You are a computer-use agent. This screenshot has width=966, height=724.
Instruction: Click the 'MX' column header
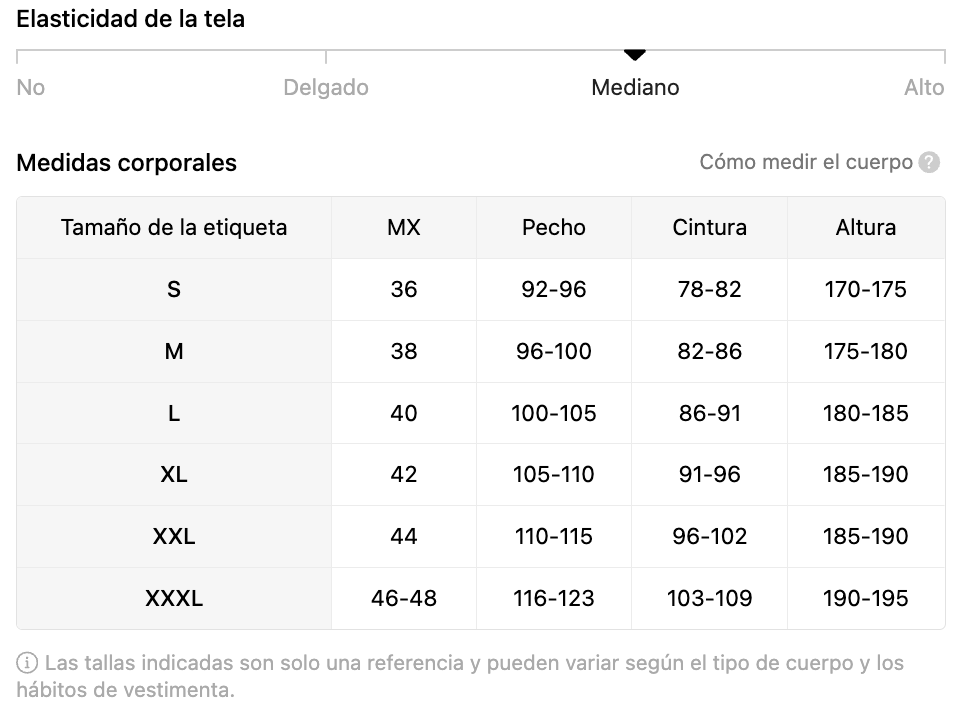coord(404,227)
